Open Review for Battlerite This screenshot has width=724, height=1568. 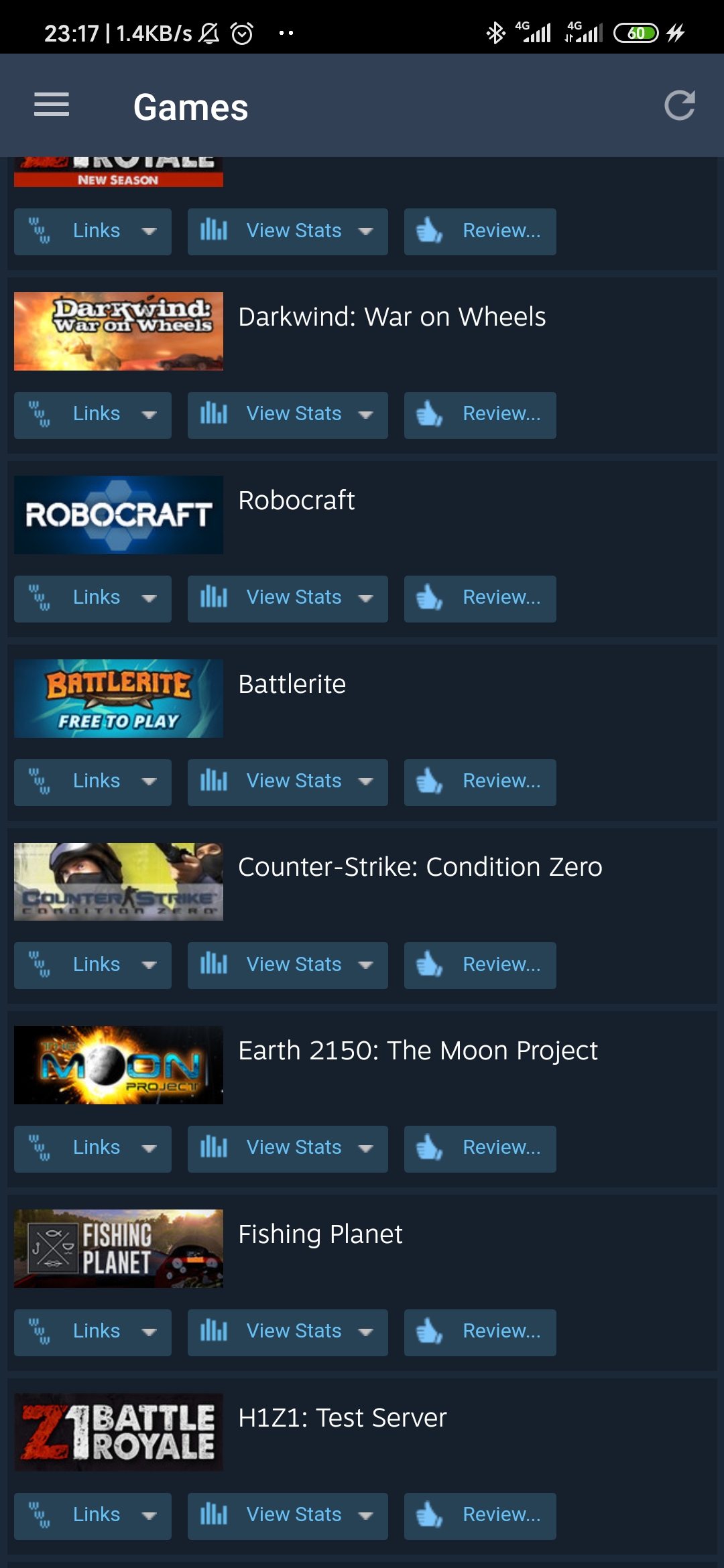point(480,782)
